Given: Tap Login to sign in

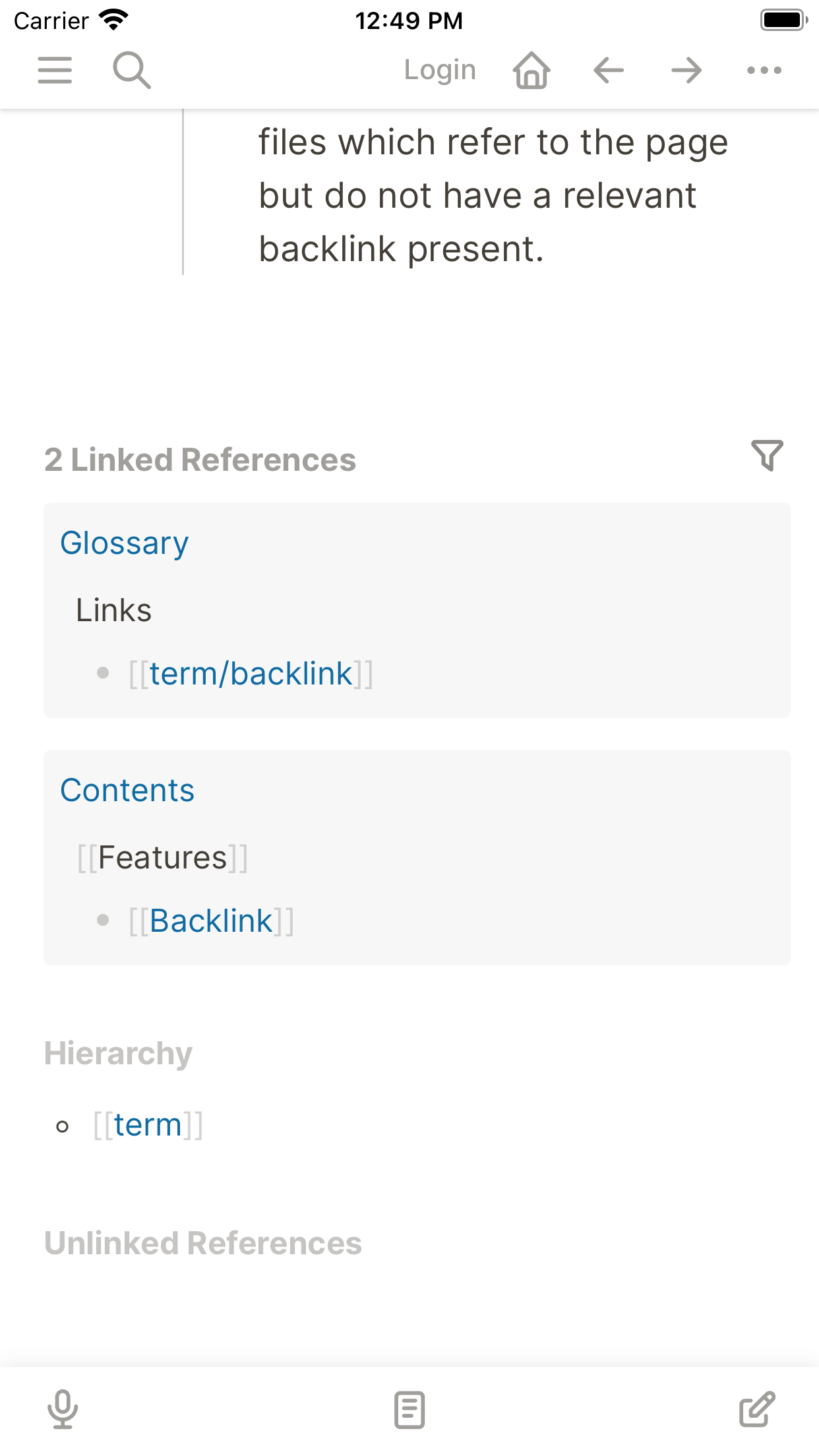Looking at the screenshot, I should [x=440, y=70].
